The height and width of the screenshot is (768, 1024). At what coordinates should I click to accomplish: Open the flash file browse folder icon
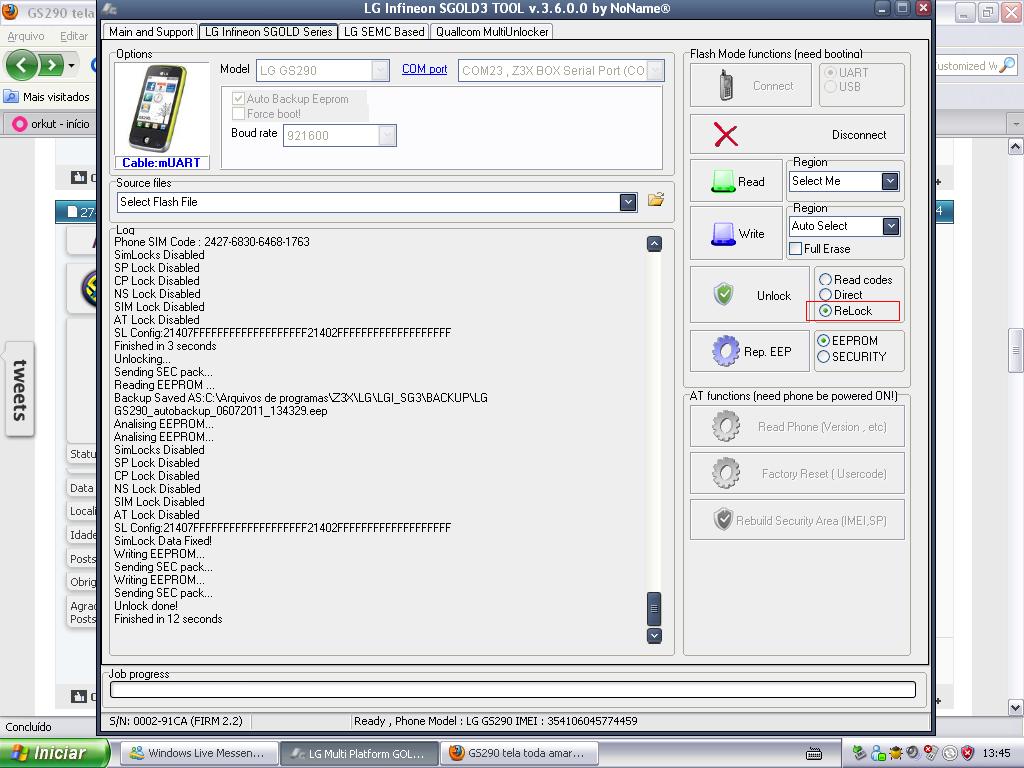656,200
